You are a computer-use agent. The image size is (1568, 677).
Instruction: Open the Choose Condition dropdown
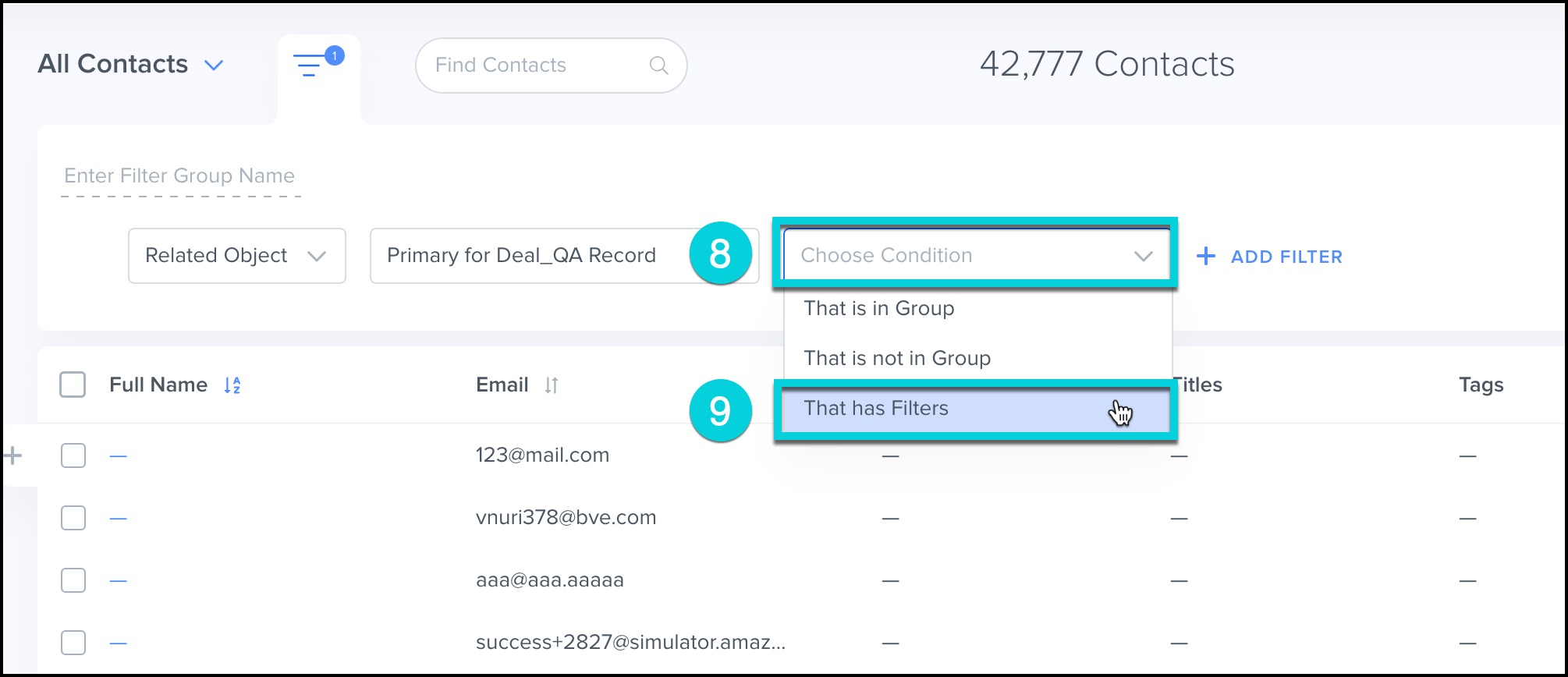point(975,256)
